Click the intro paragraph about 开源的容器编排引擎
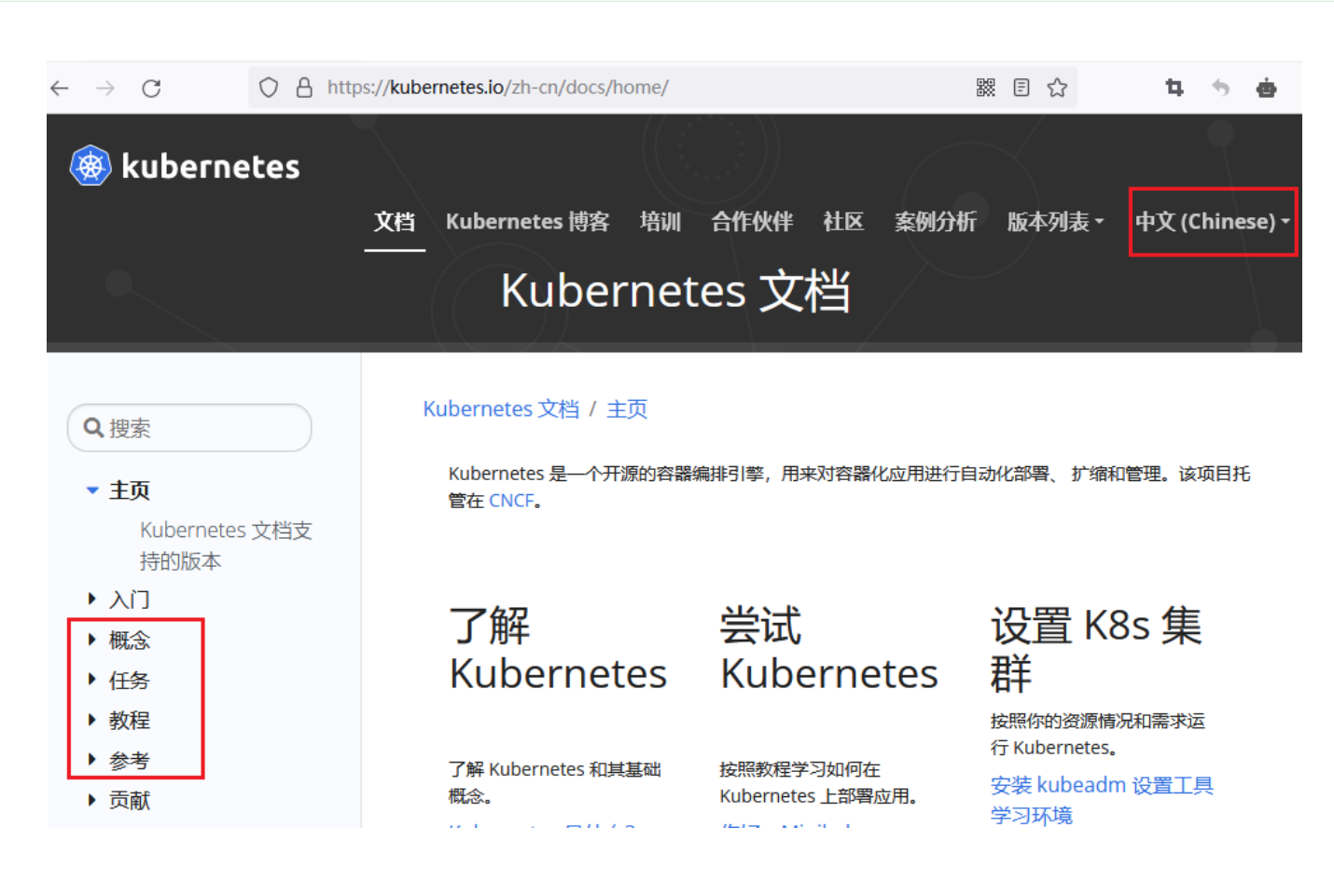The height and width of the screenshot is (896, 1334). [x=850, y=488]
